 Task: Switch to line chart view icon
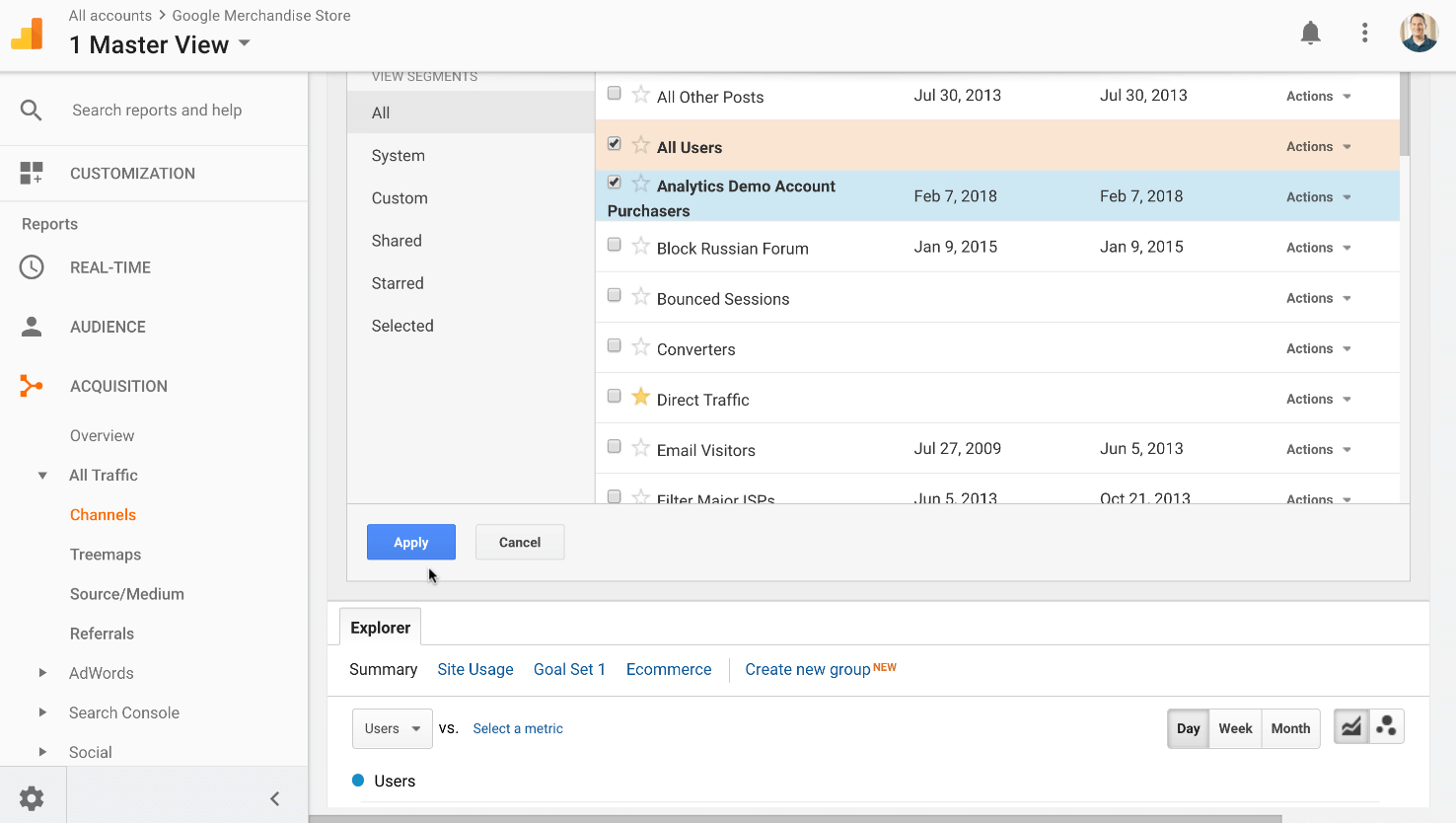1350,727
